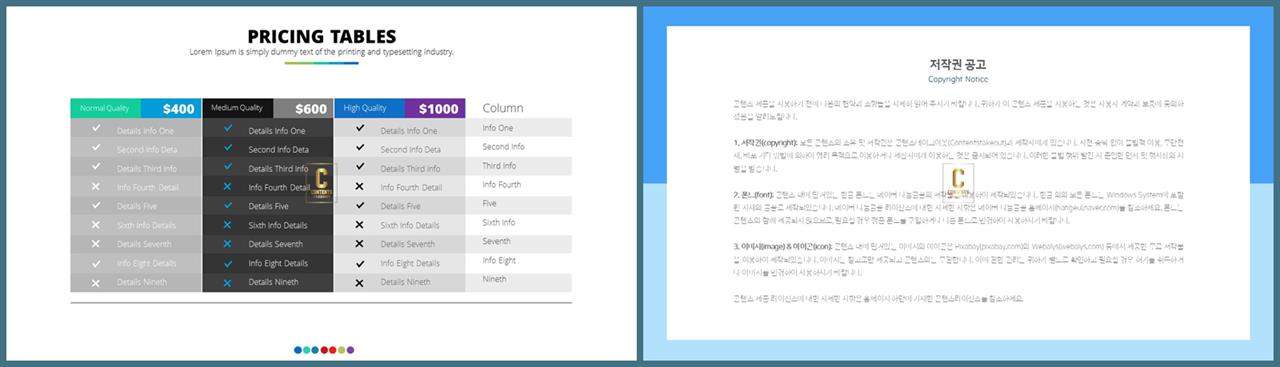The image size is (1280, 367).
Task: Click the black cross beside High Quality Details Seventh
Action: [359, 243]
